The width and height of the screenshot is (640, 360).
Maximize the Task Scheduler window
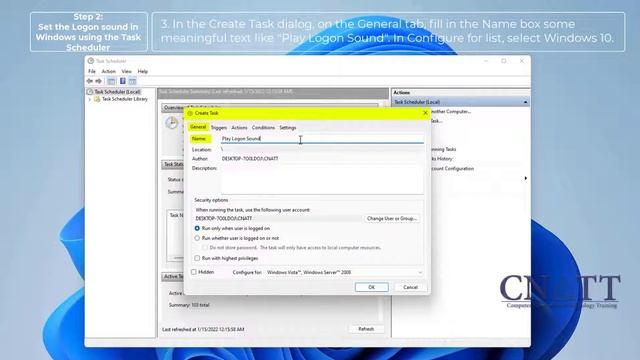point(504,61)
